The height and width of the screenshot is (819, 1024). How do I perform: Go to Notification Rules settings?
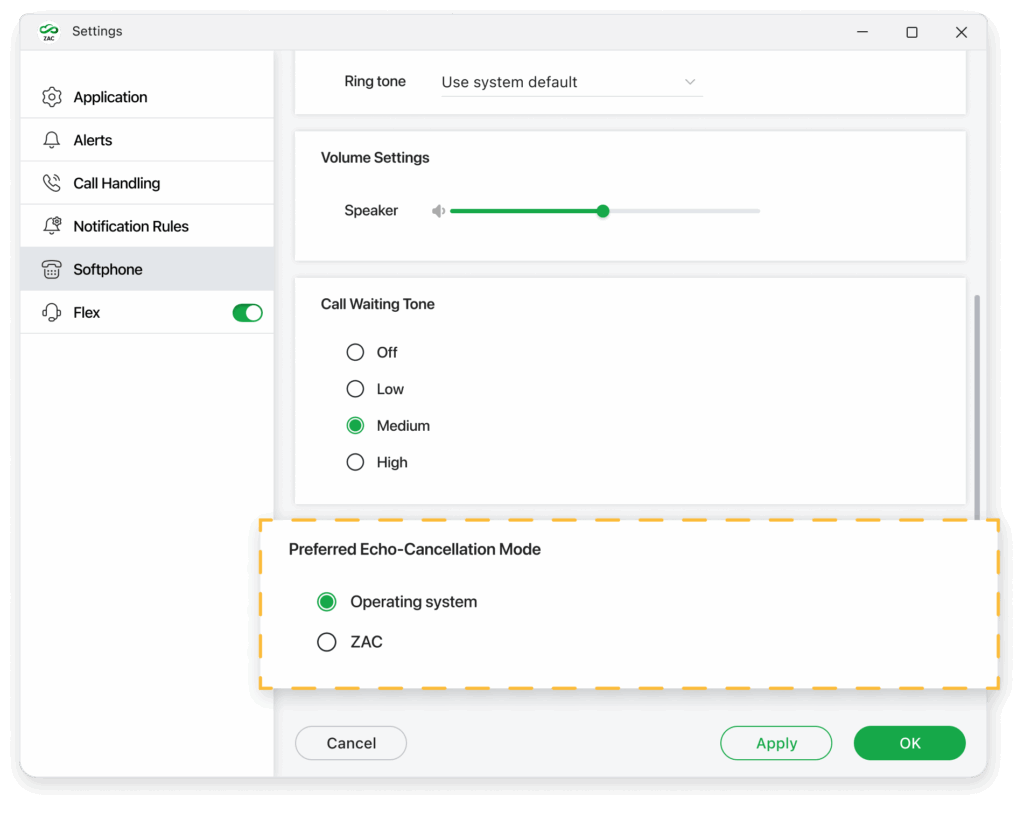point(130,226)
